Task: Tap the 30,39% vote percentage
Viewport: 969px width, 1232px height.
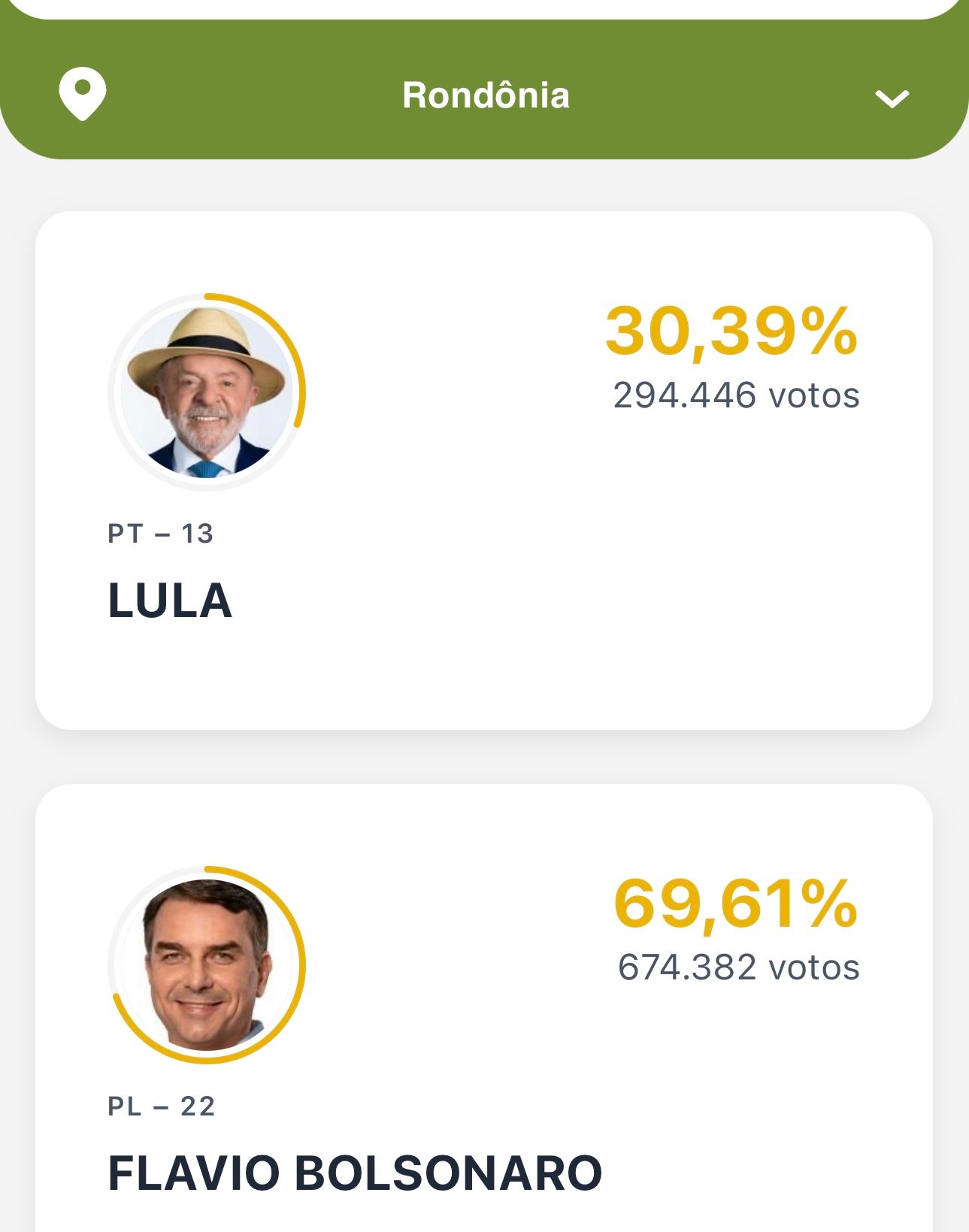Action: [x=731, y=331]
